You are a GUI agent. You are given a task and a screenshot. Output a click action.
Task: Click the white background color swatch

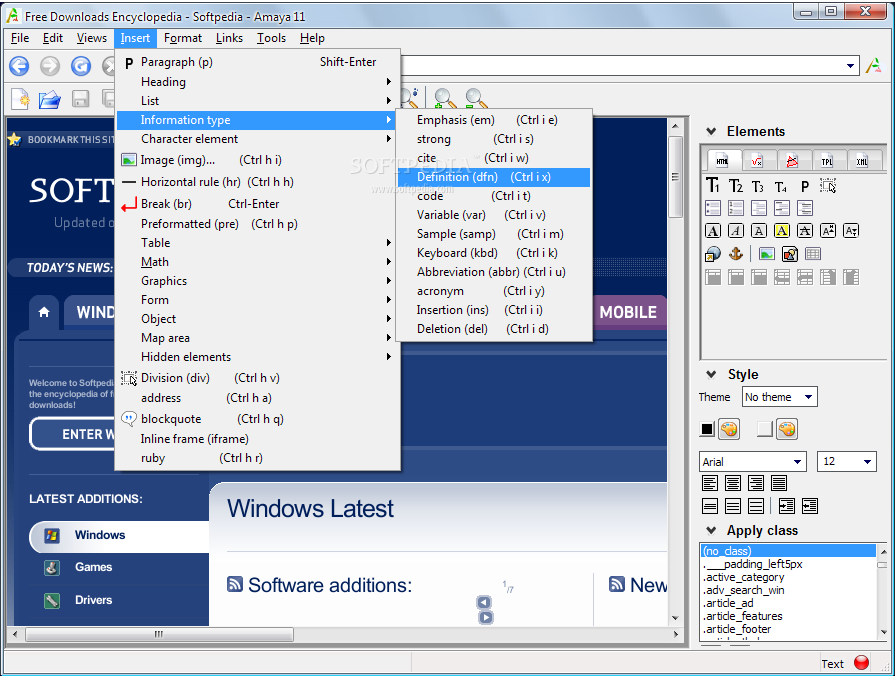pyautogui.click(x=765, y=429)
